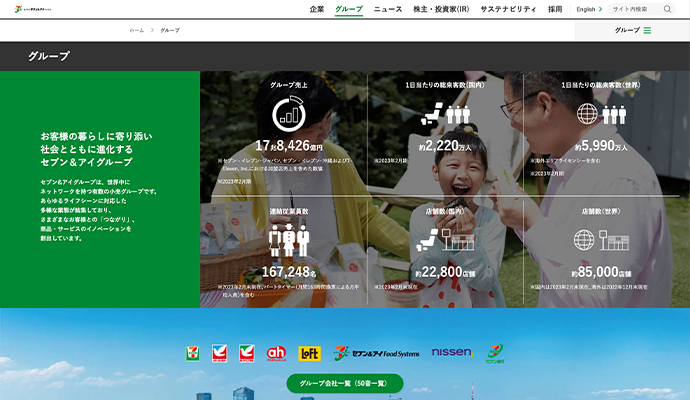The width and height of the screenshot is (690, 400).
Task: Open the 企業 menu item
Action: [317, 9]
